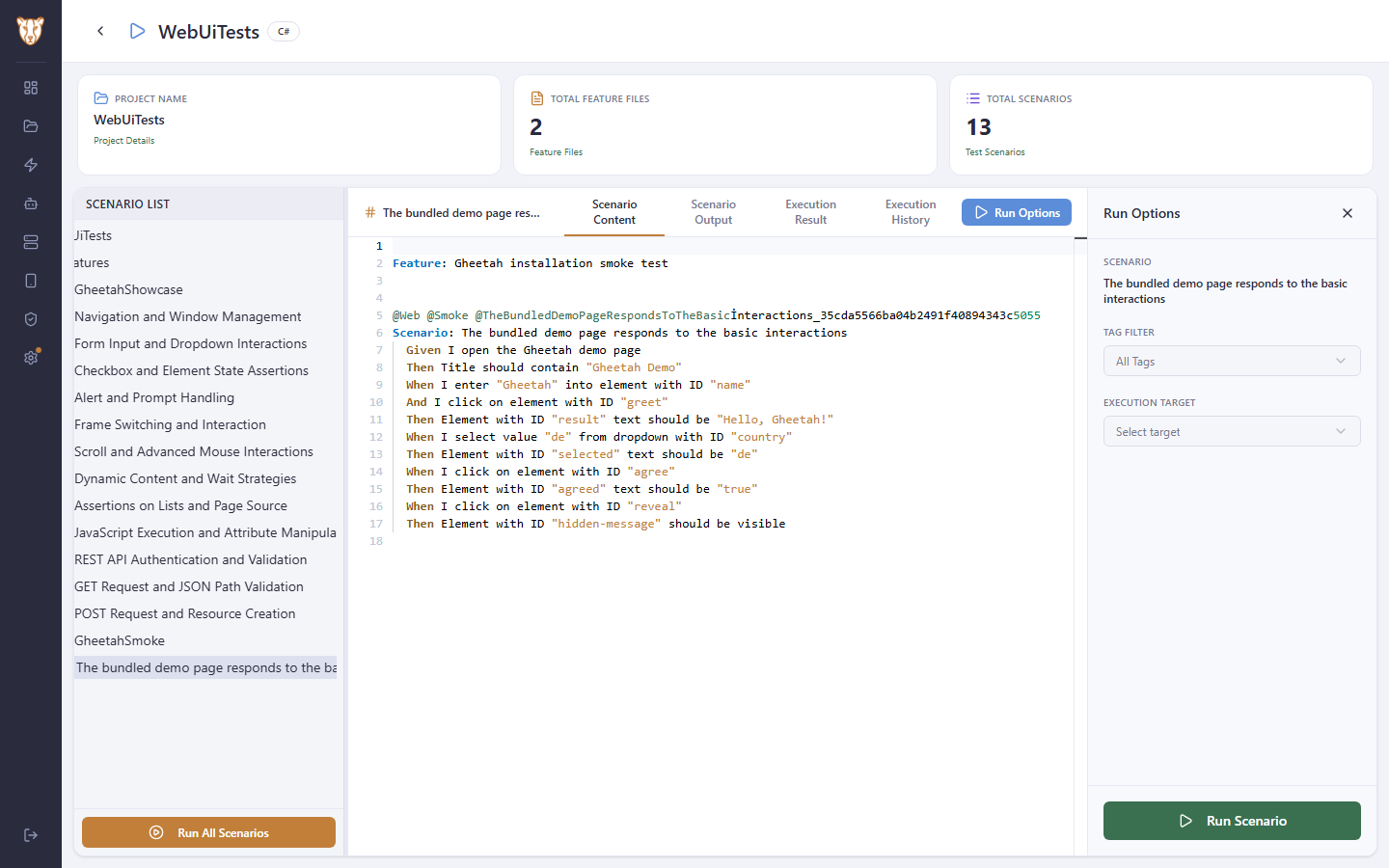This screenshot has width=1389, height=868.
Task: Click the line entering "Gheetah" into name
Action: point(579,385)
